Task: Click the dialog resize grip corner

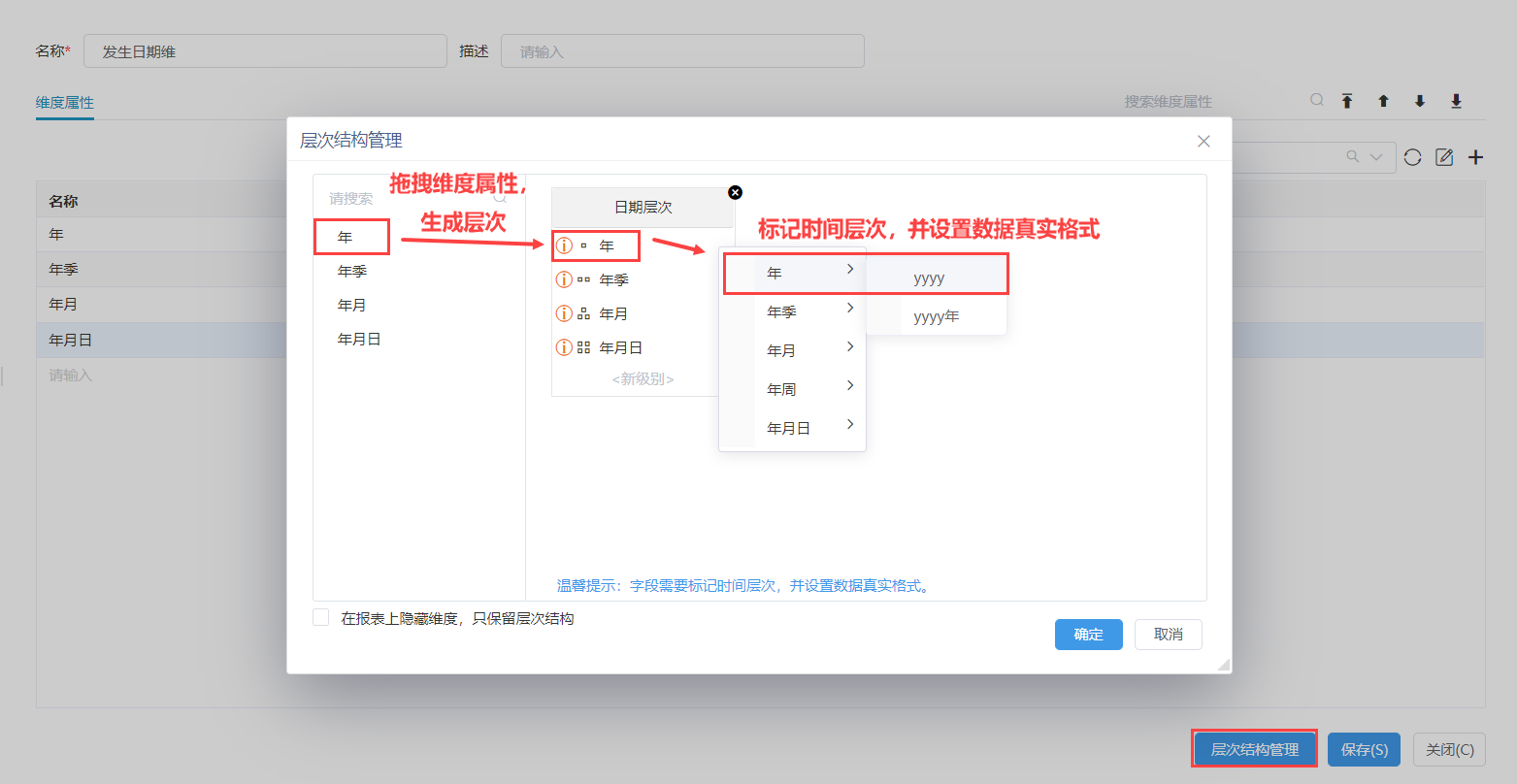Action: [x=1223, y=665]
